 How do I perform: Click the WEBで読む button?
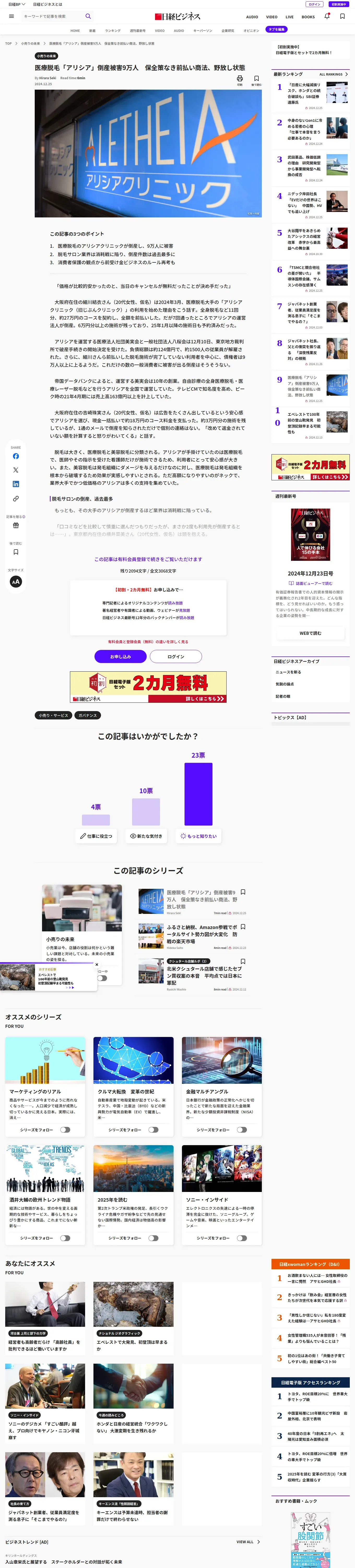pos(310,633)
